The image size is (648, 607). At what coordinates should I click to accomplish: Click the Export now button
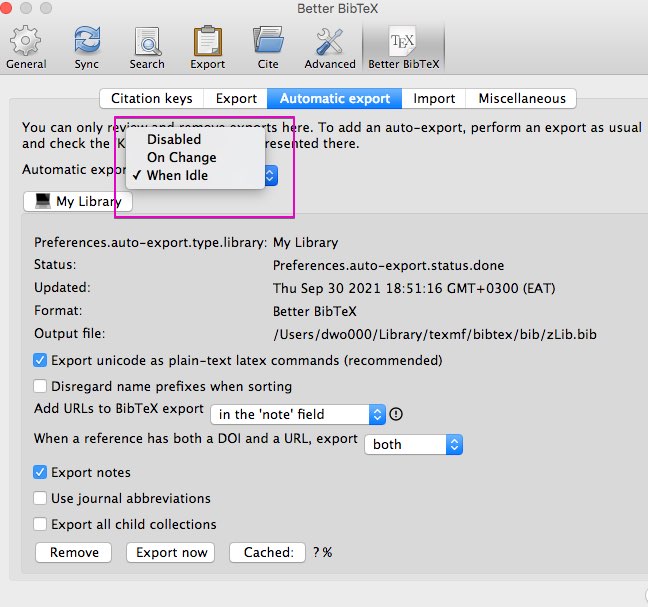[x=171, y=552]
